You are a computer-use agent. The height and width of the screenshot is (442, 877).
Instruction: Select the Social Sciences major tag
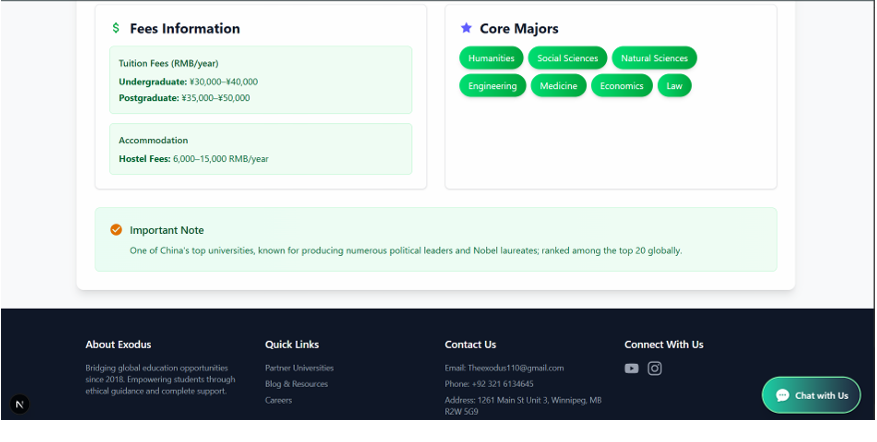(567, 58)
